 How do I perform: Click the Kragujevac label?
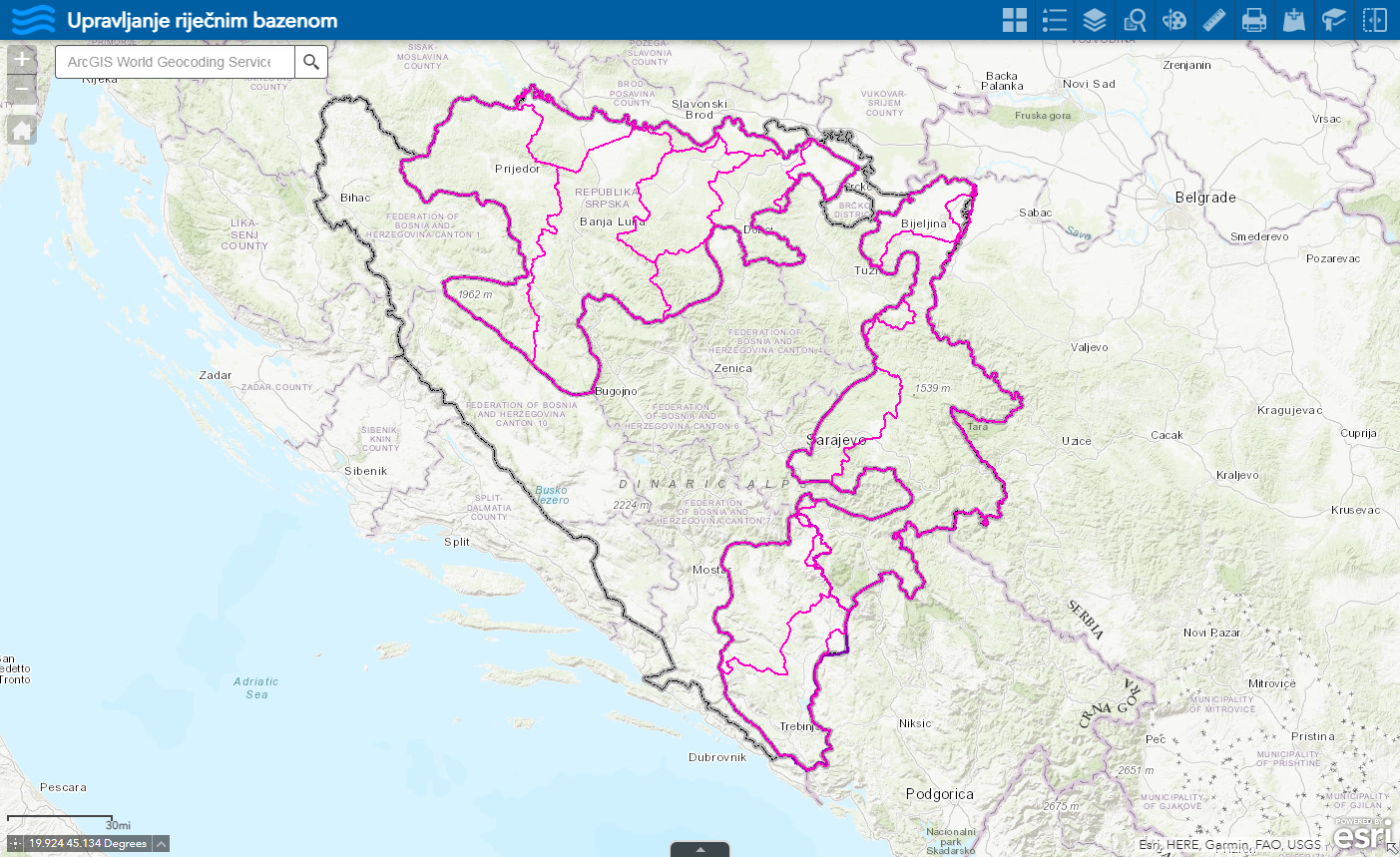1290,410
